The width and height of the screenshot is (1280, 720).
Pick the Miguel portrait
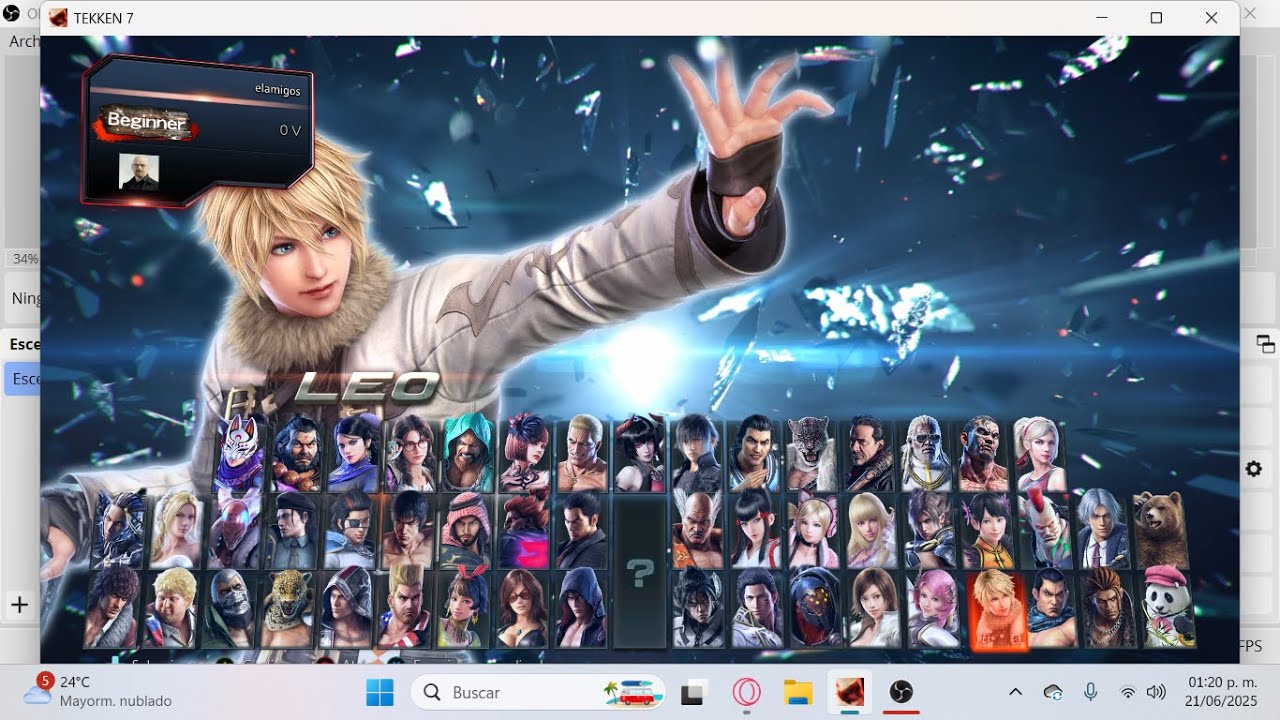tap(113, 608)
